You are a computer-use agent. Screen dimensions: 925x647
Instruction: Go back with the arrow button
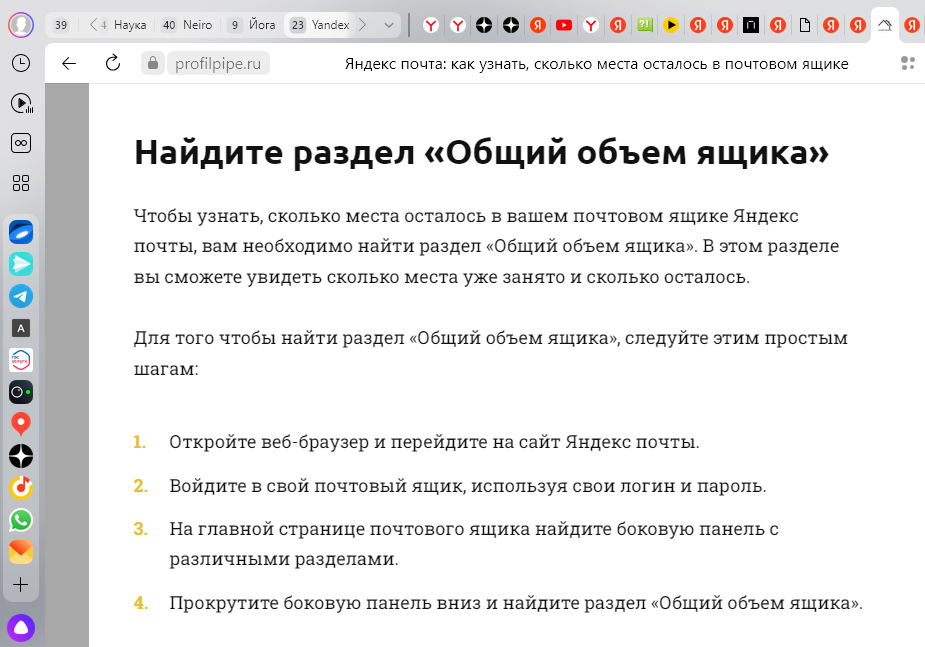pos(69,63)
